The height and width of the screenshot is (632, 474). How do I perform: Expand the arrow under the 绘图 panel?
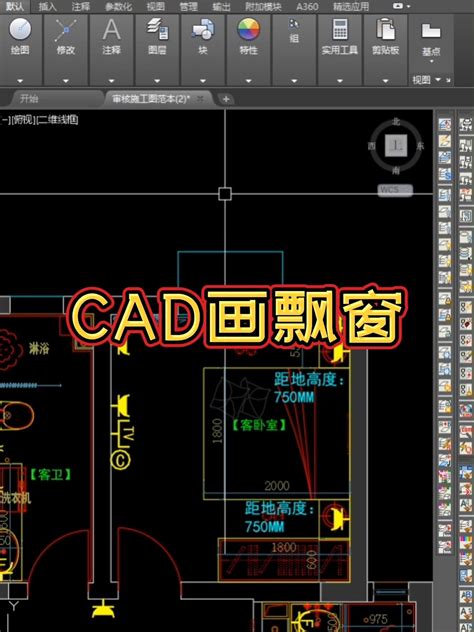(20, 81)
